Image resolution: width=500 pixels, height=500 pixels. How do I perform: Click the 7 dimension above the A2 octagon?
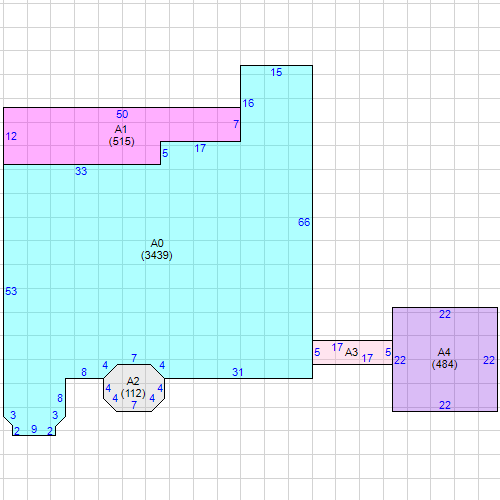tap(134, 358)
